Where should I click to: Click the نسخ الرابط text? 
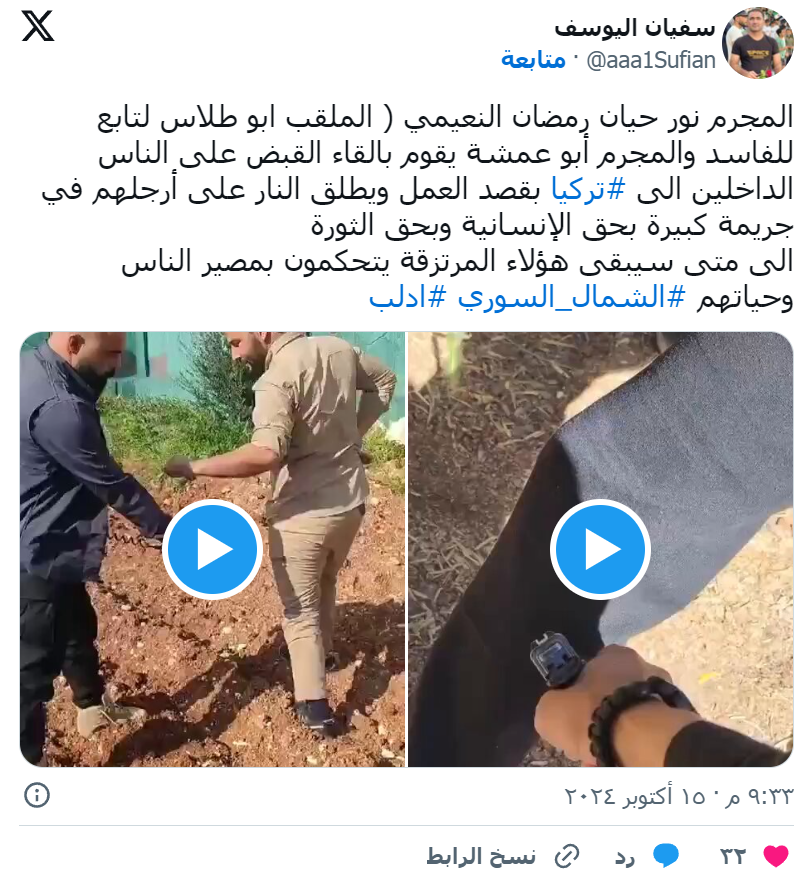point(482,856)
